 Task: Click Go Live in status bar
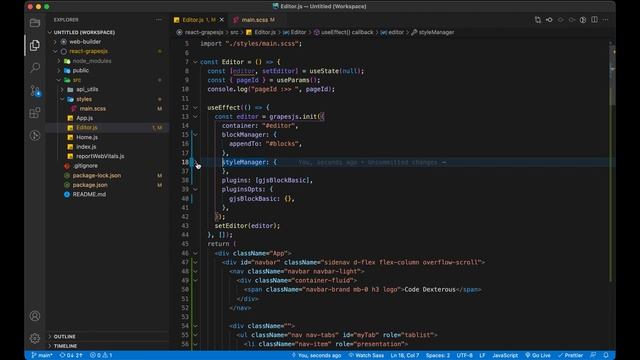point(538,355)
